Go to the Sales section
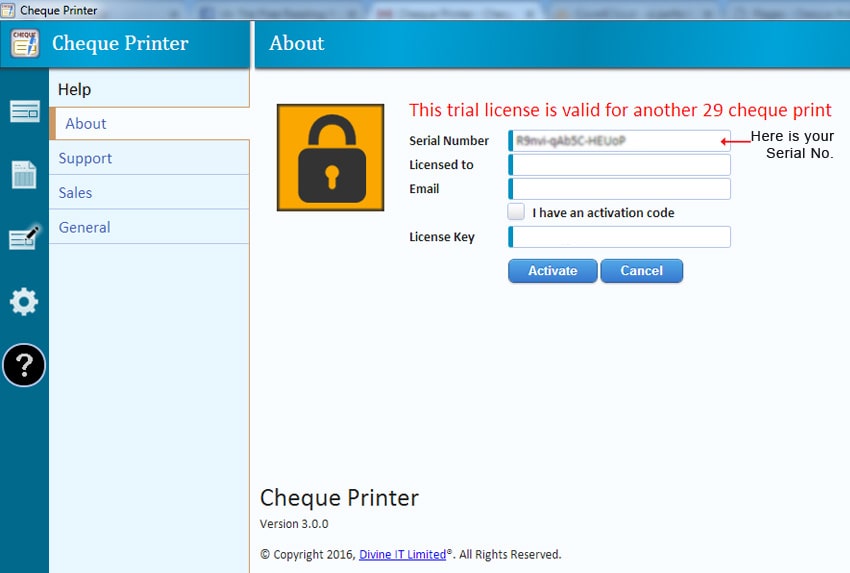850x573 pixels. point(75,193)
